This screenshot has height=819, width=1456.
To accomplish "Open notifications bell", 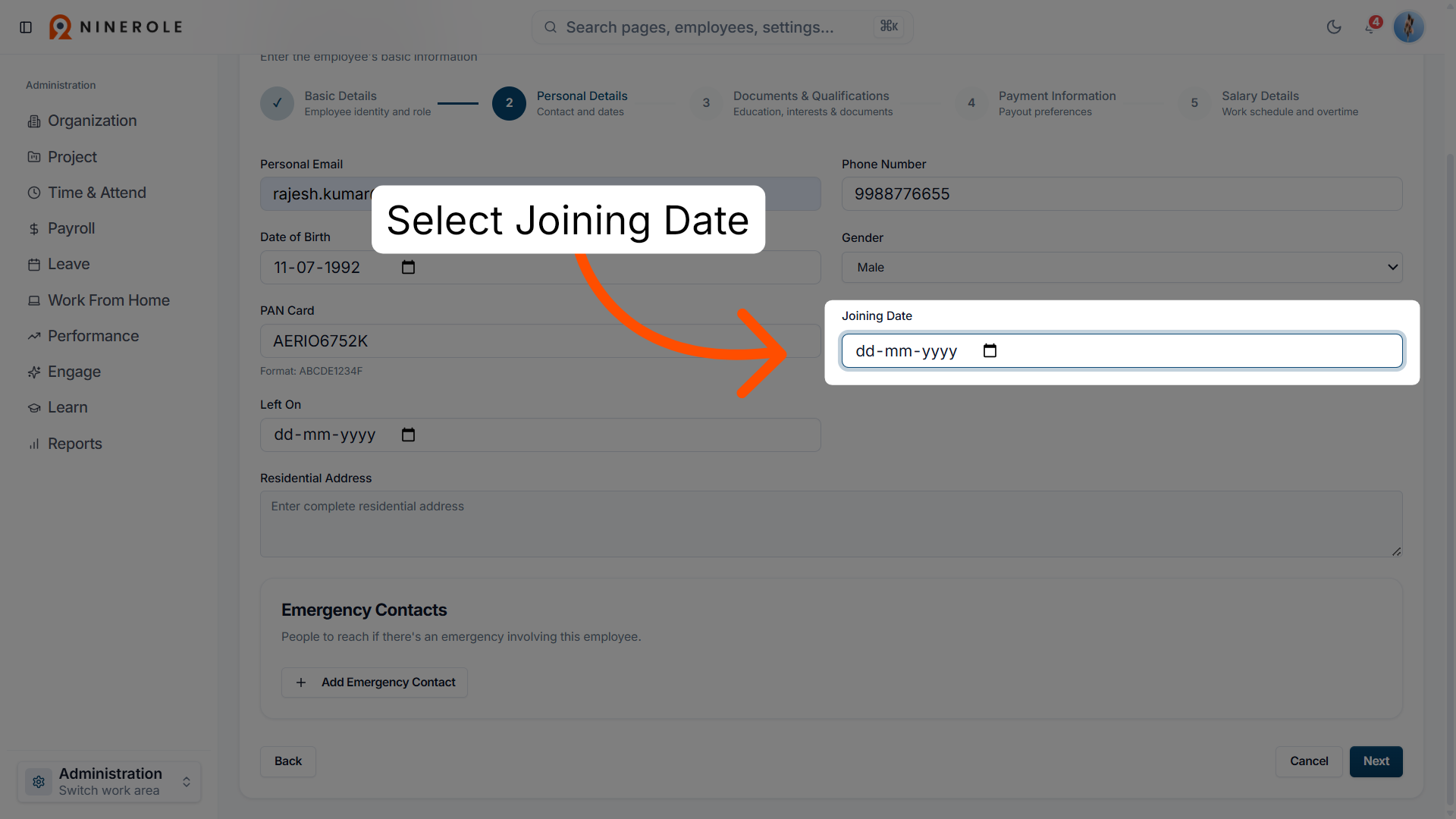I will pos(1371,27).
